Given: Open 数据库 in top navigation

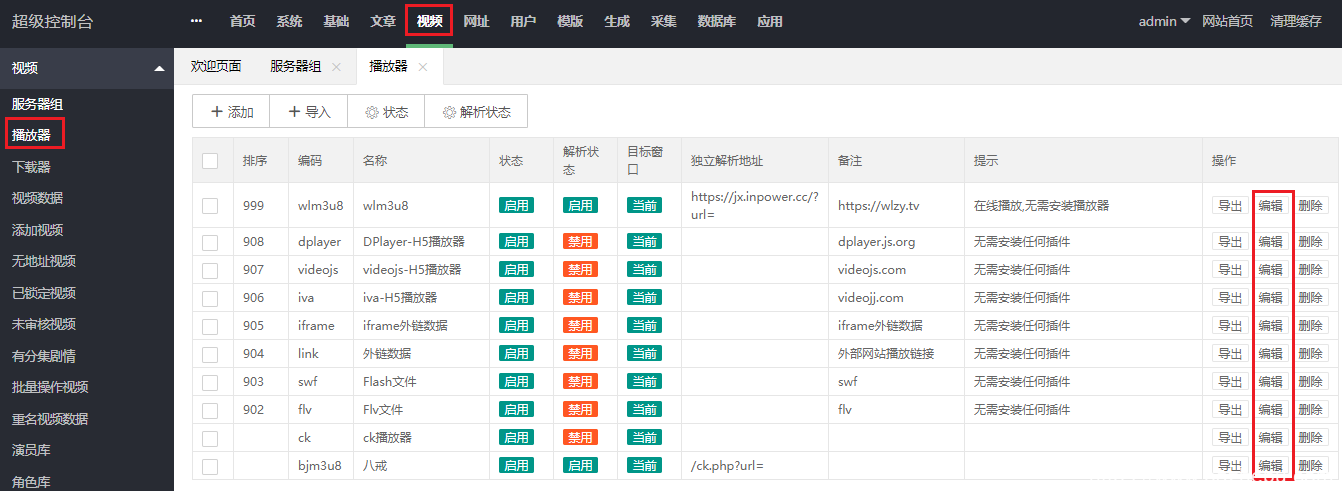Looking at the screenshot, I should 717,21.
